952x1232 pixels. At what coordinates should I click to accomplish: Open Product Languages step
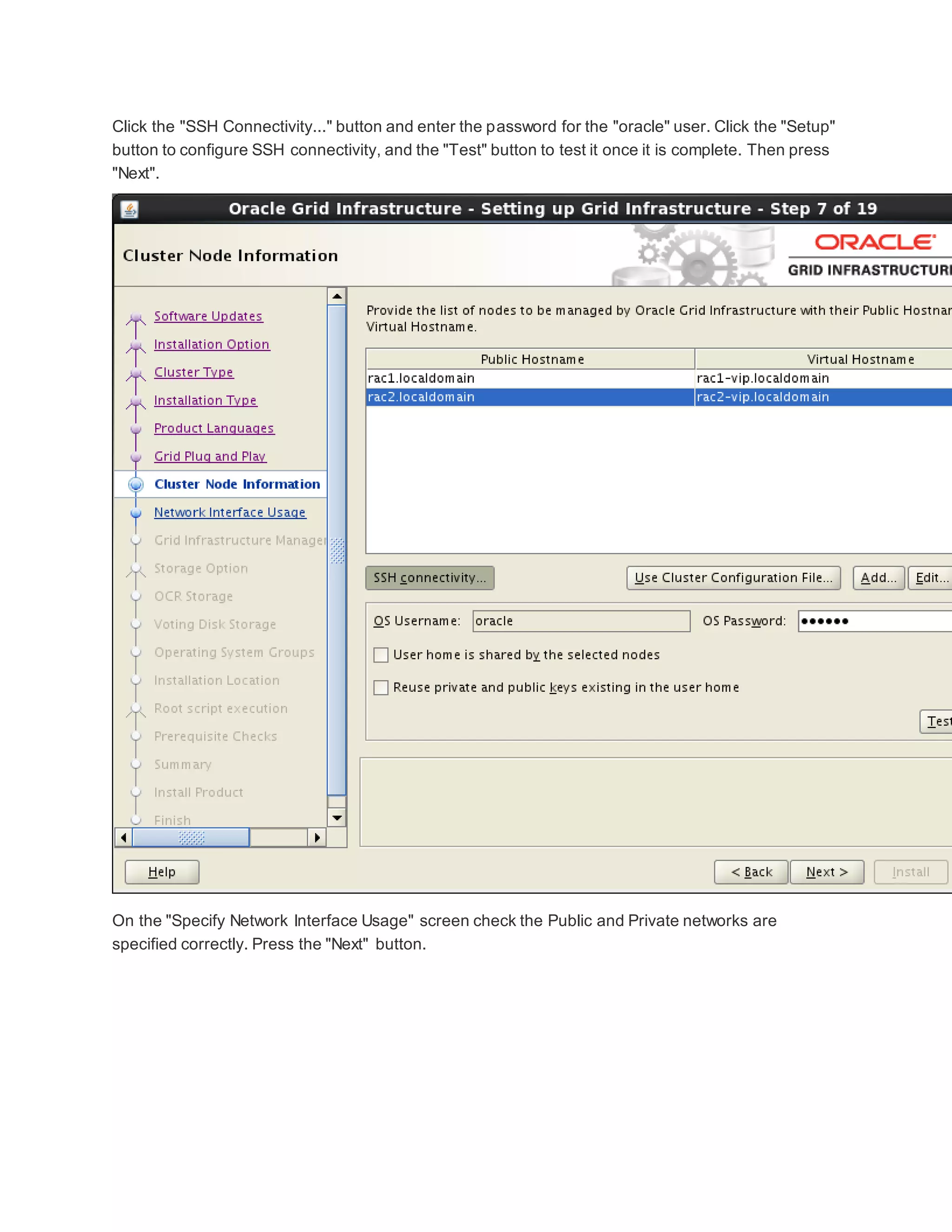(214, 428)
